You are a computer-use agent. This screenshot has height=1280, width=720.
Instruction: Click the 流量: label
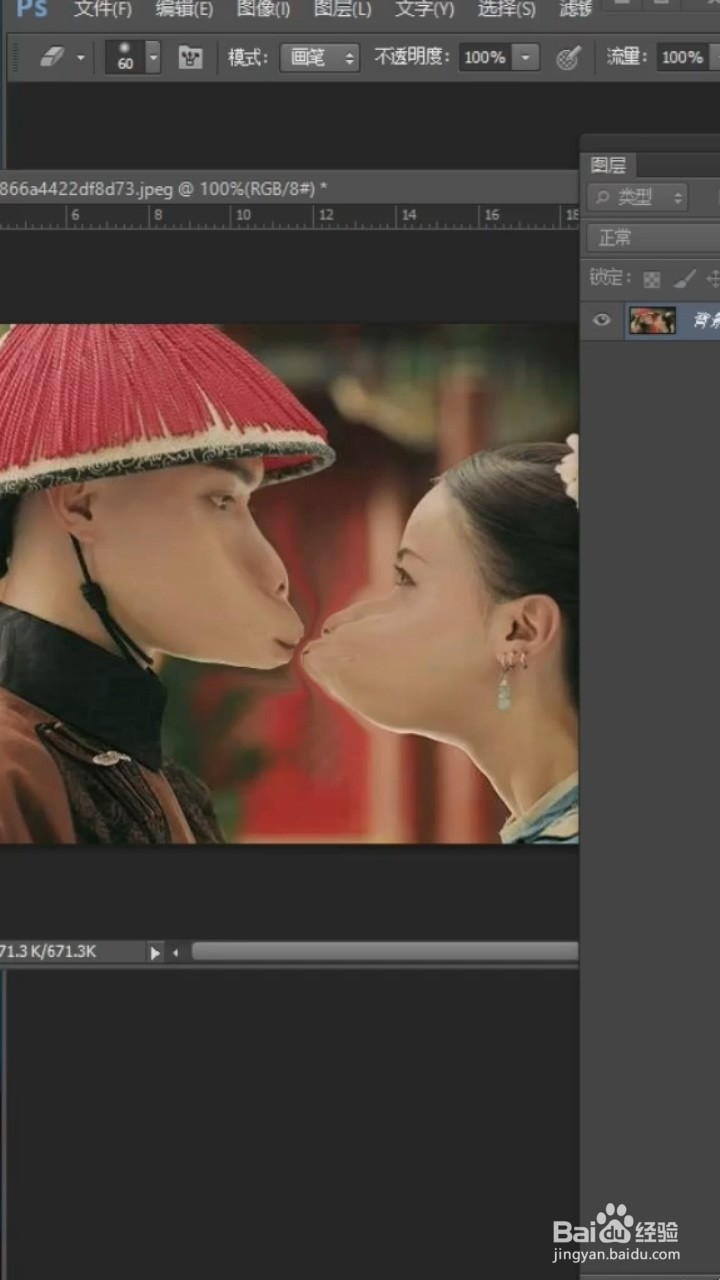click(x=628, y=58)
